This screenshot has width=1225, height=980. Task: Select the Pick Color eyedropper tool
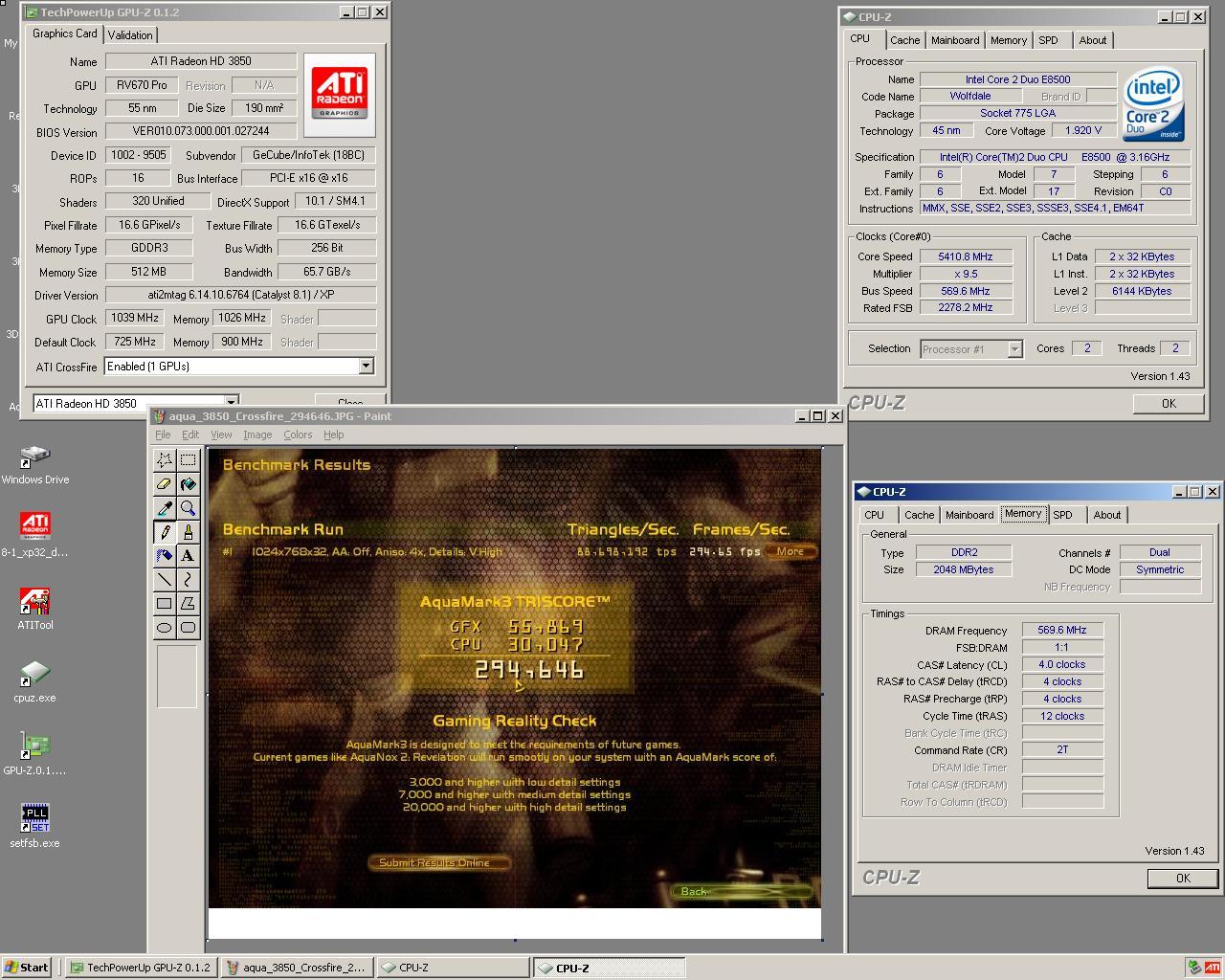click(165, 507)
